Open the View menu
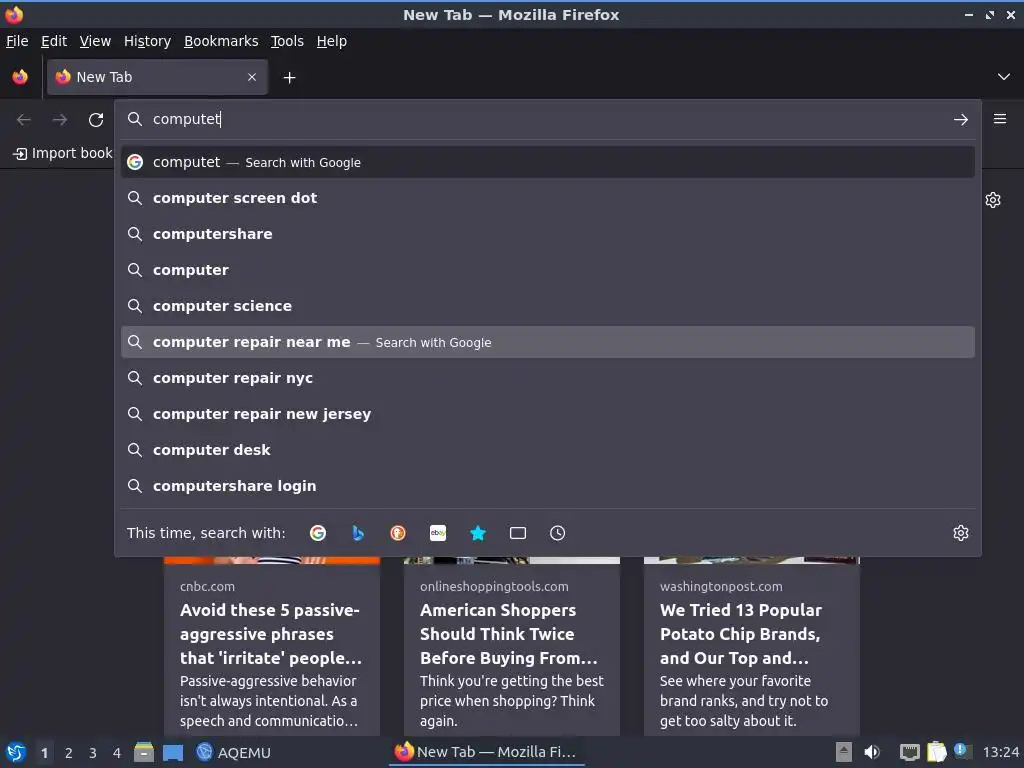The width and height of the screenshot is (1024, 768). 95,41
